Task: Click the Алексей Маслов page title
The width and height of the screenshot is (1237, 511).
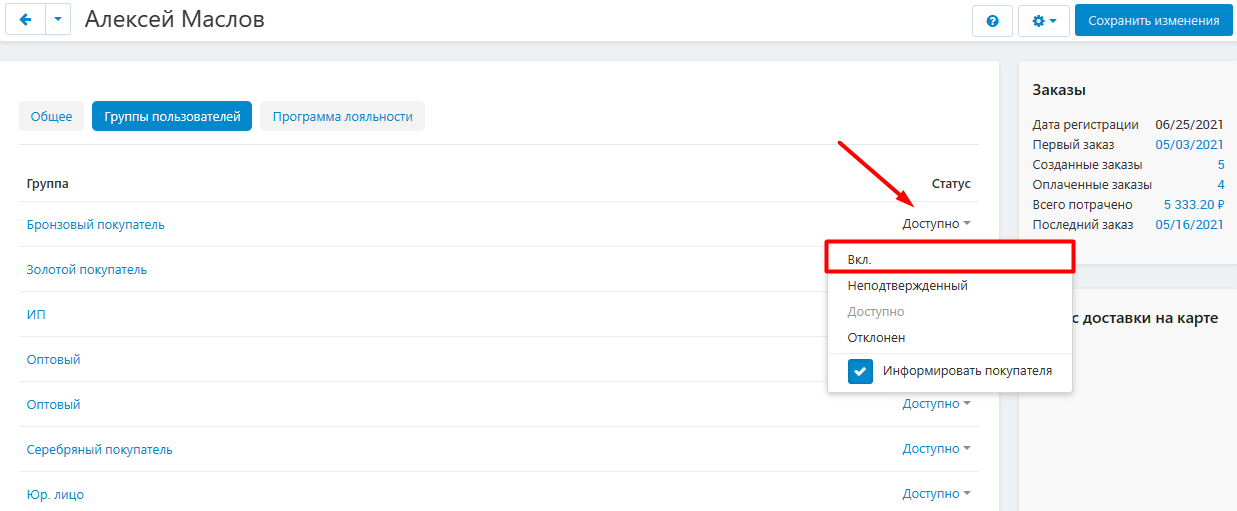Action: 175,20
